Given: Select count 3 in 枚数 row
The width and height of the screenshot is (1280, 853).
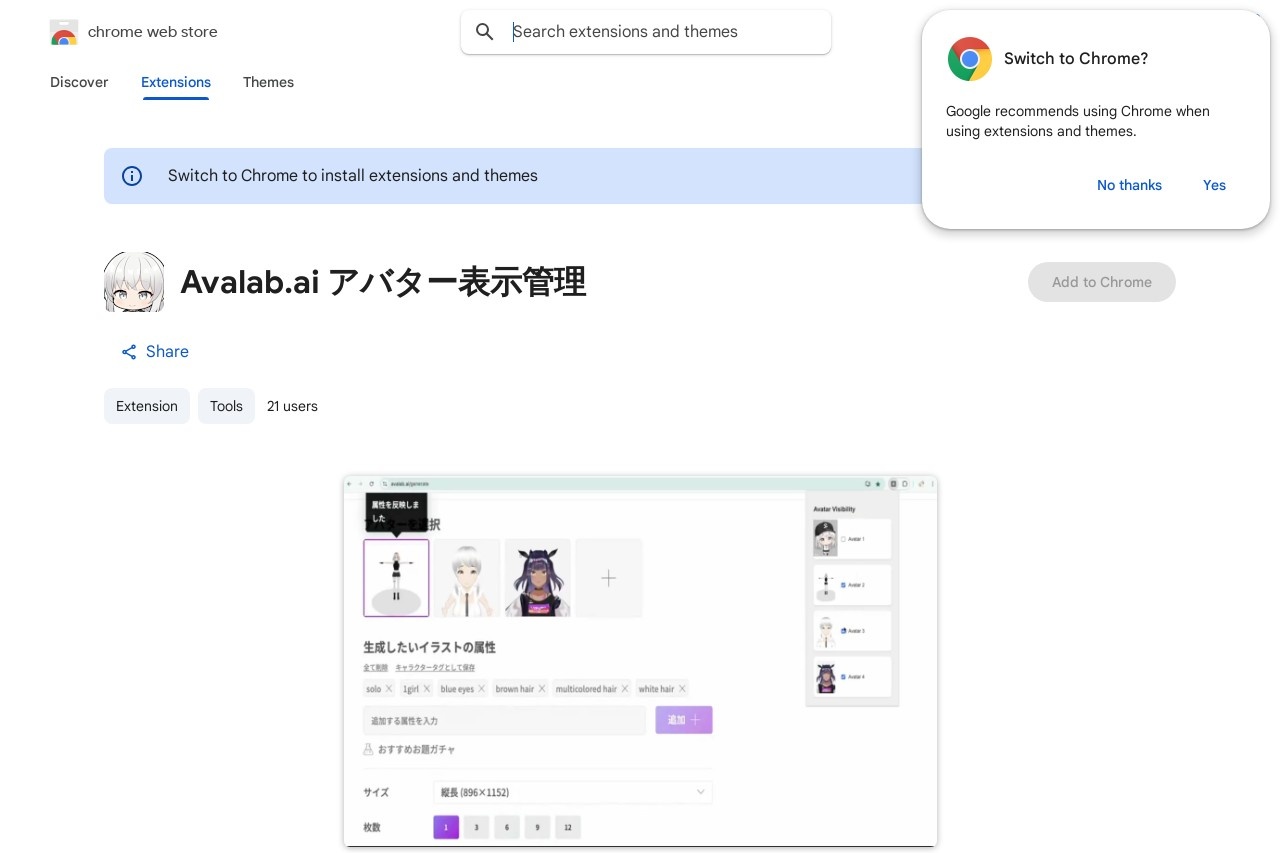Looking at the screenshot, I should point(477,827).
